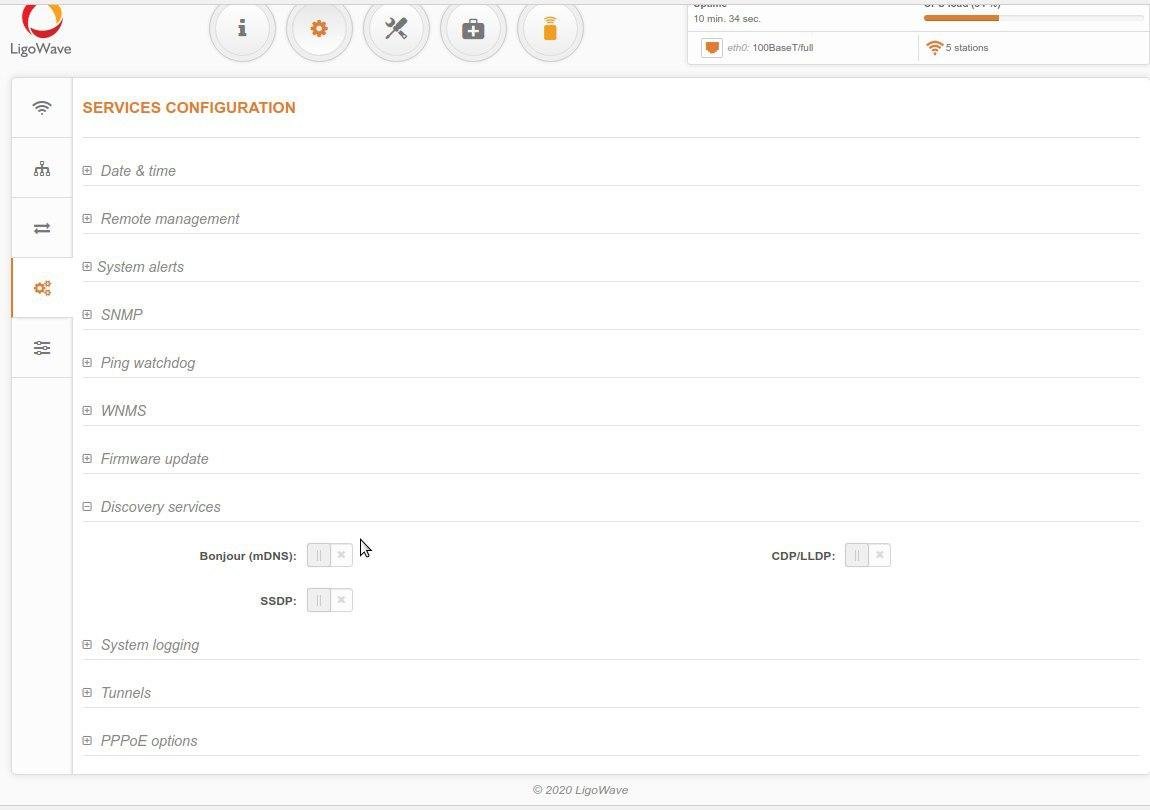Viewport: 1150px width, 810px height.
Task: Click the eth0 ethernet port icon
Action: (x=711, y=48)
